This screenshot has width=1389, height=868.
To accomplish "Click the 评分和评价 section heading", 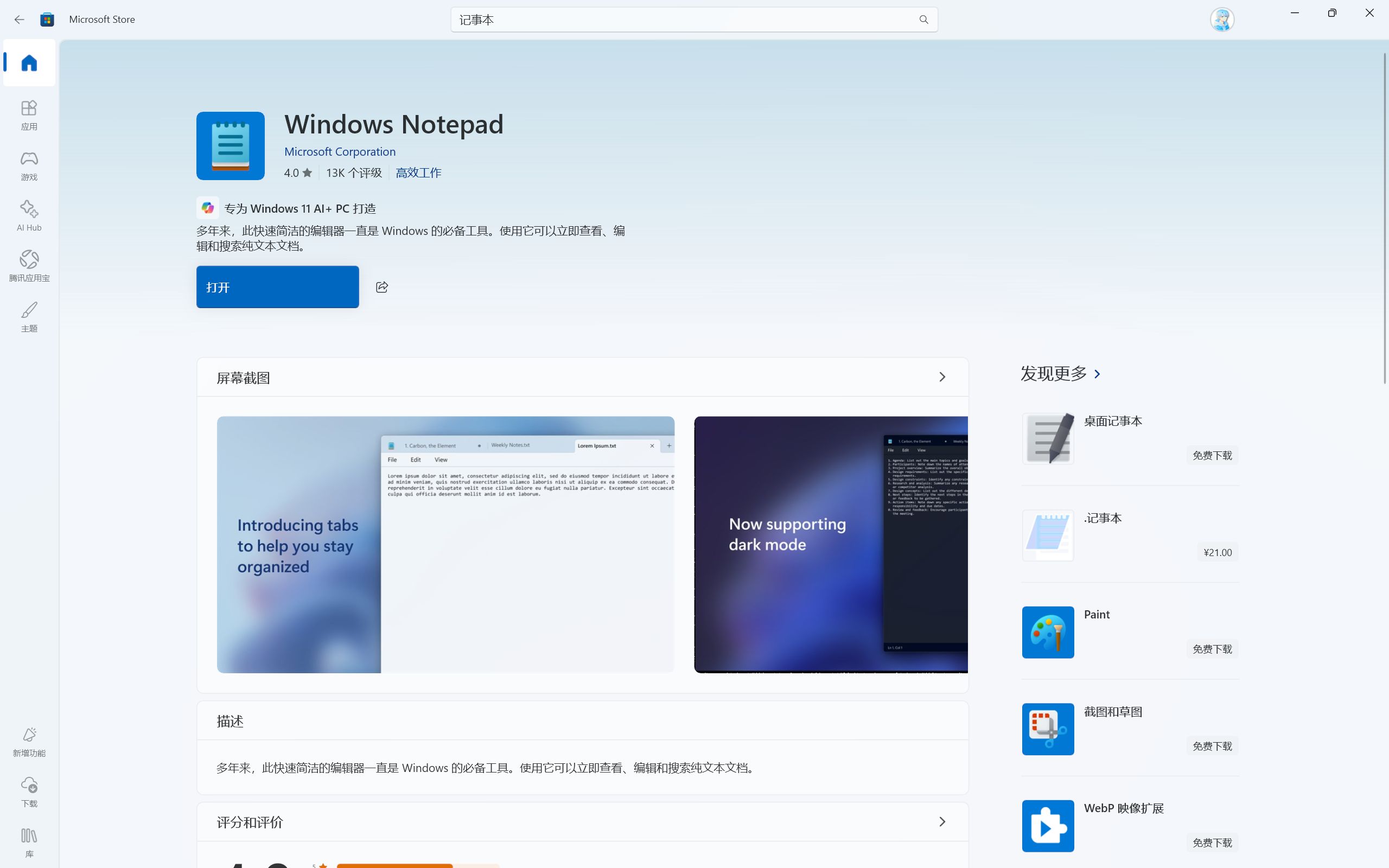I will point(250,822).
